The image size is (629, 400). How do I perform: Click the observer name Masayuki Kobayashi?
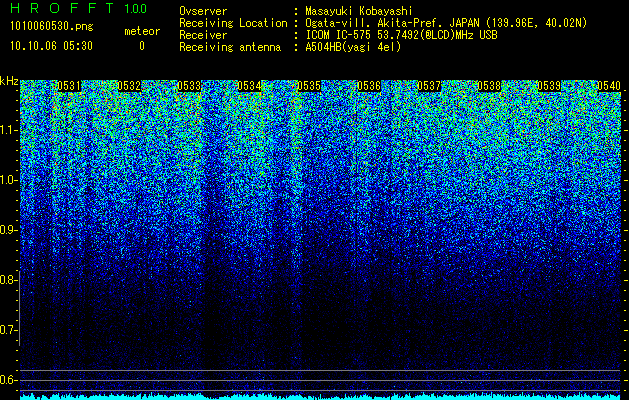pyautogui.click(x=359, y=12)
